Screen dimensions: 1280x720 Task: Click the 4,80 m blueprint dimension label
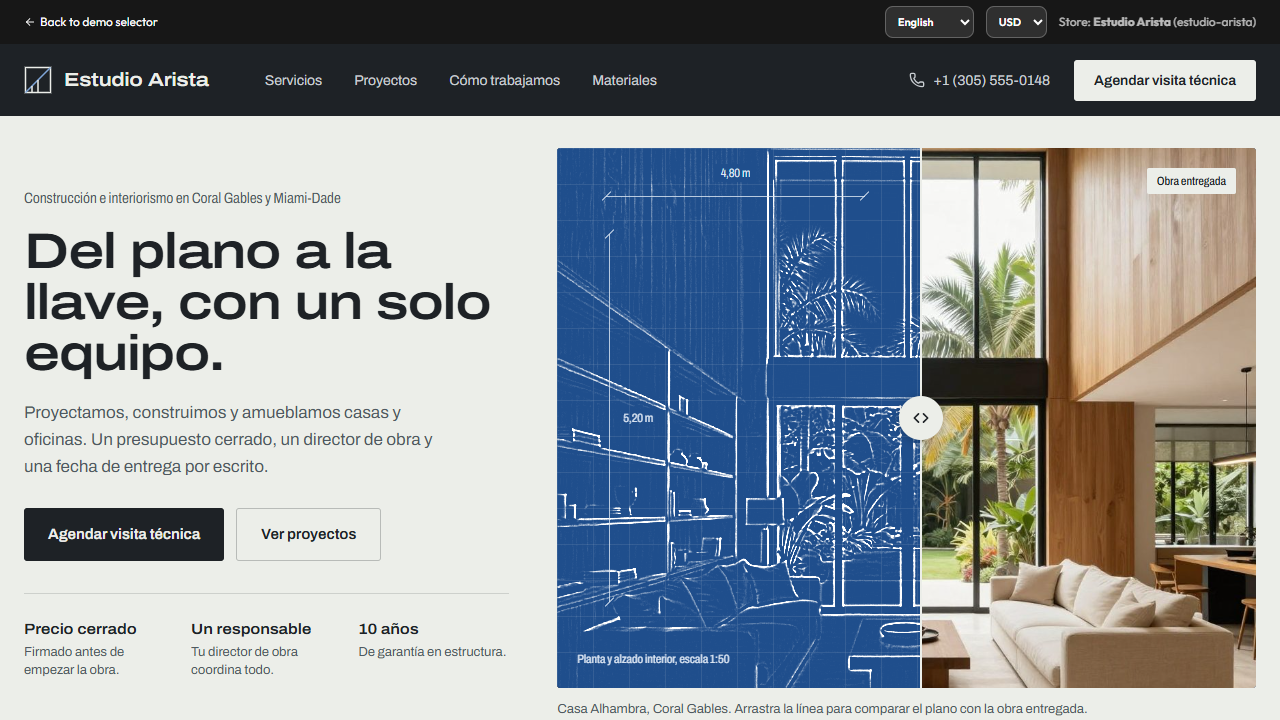735,173
